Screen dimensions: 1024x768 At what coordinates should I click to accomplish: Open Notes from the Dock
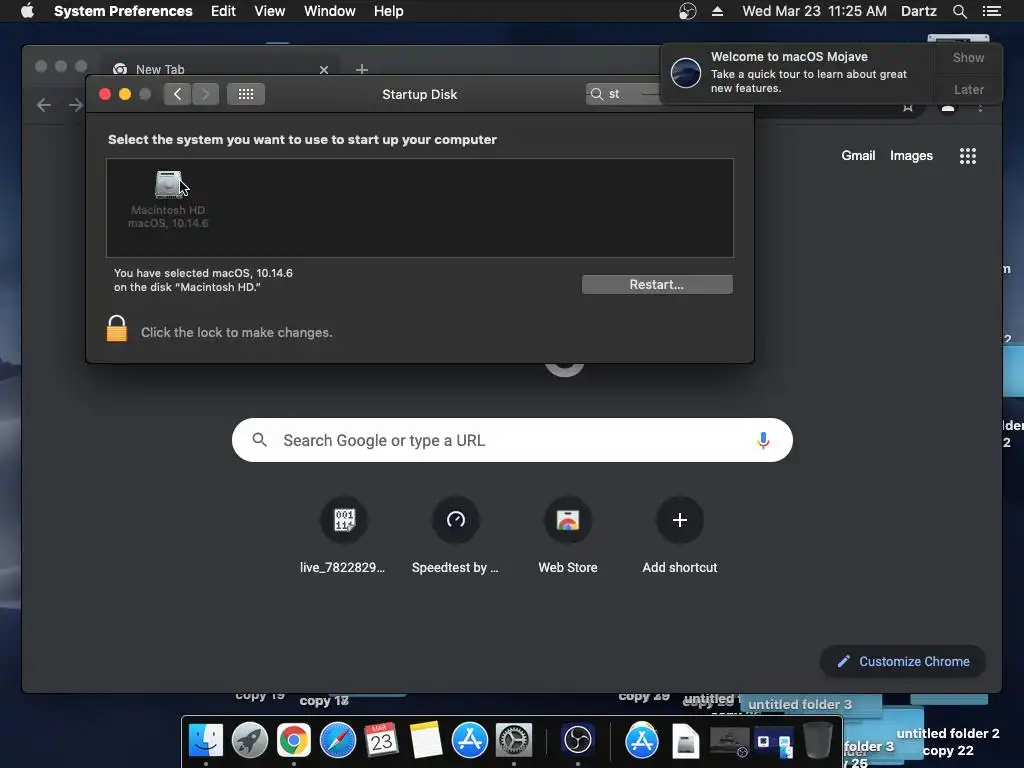tap(425, 741)
